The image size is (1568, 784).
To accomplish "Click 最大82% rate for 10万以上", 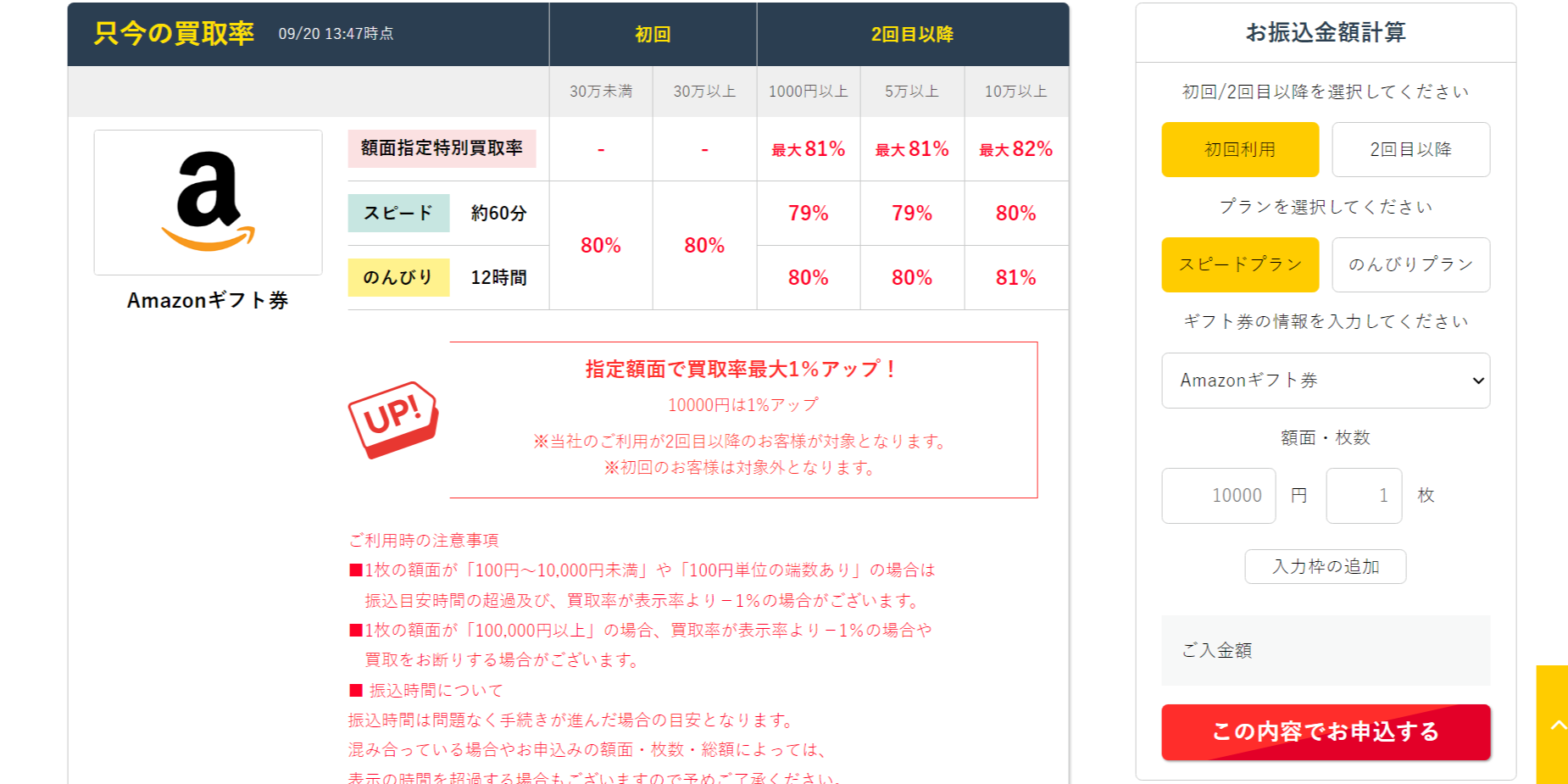I will [1015, 149].
